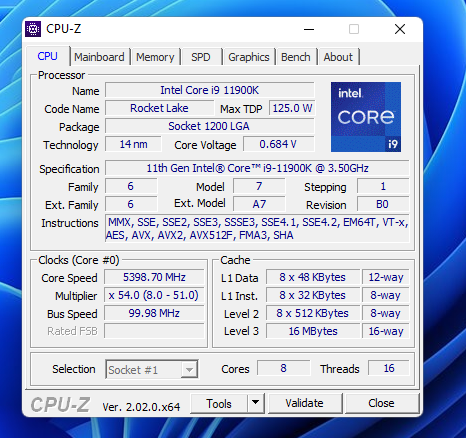Click the Instructions list box
Image resolution: width=466 pixels, height=438 pixels.
(x=257, y=229)
